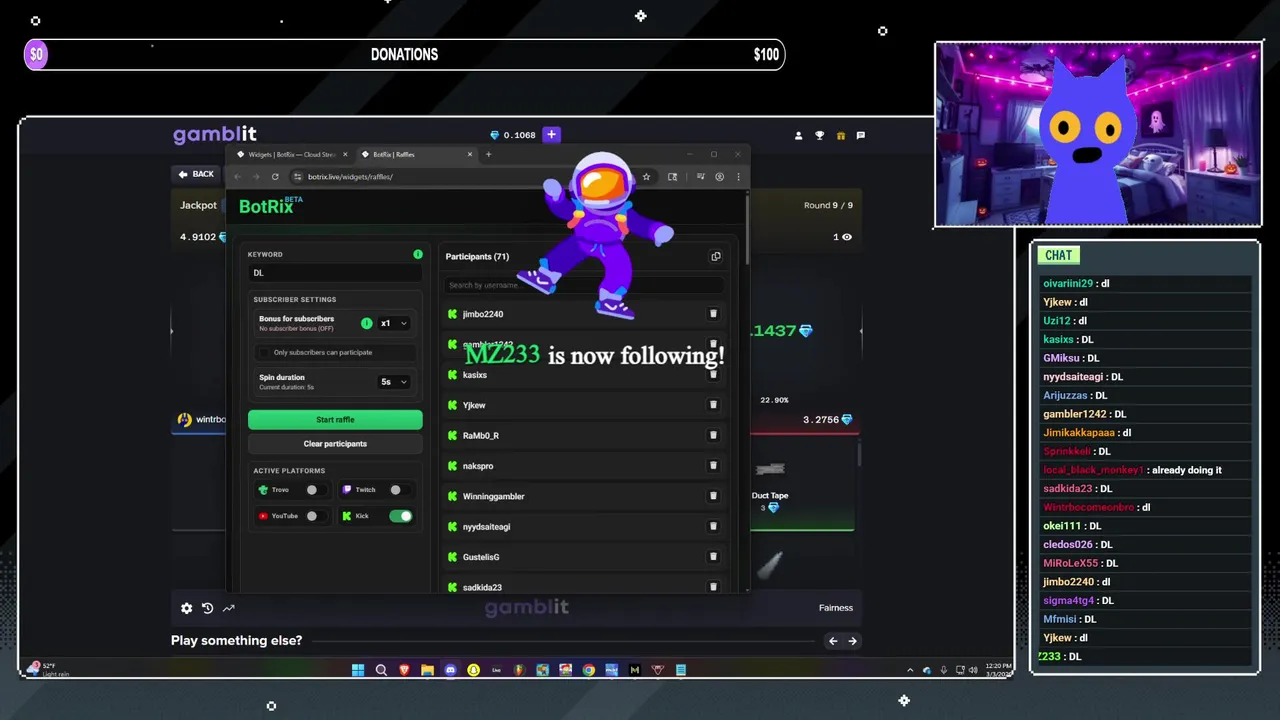Open the Fairness link on gamblit

(x=836, y=608)
